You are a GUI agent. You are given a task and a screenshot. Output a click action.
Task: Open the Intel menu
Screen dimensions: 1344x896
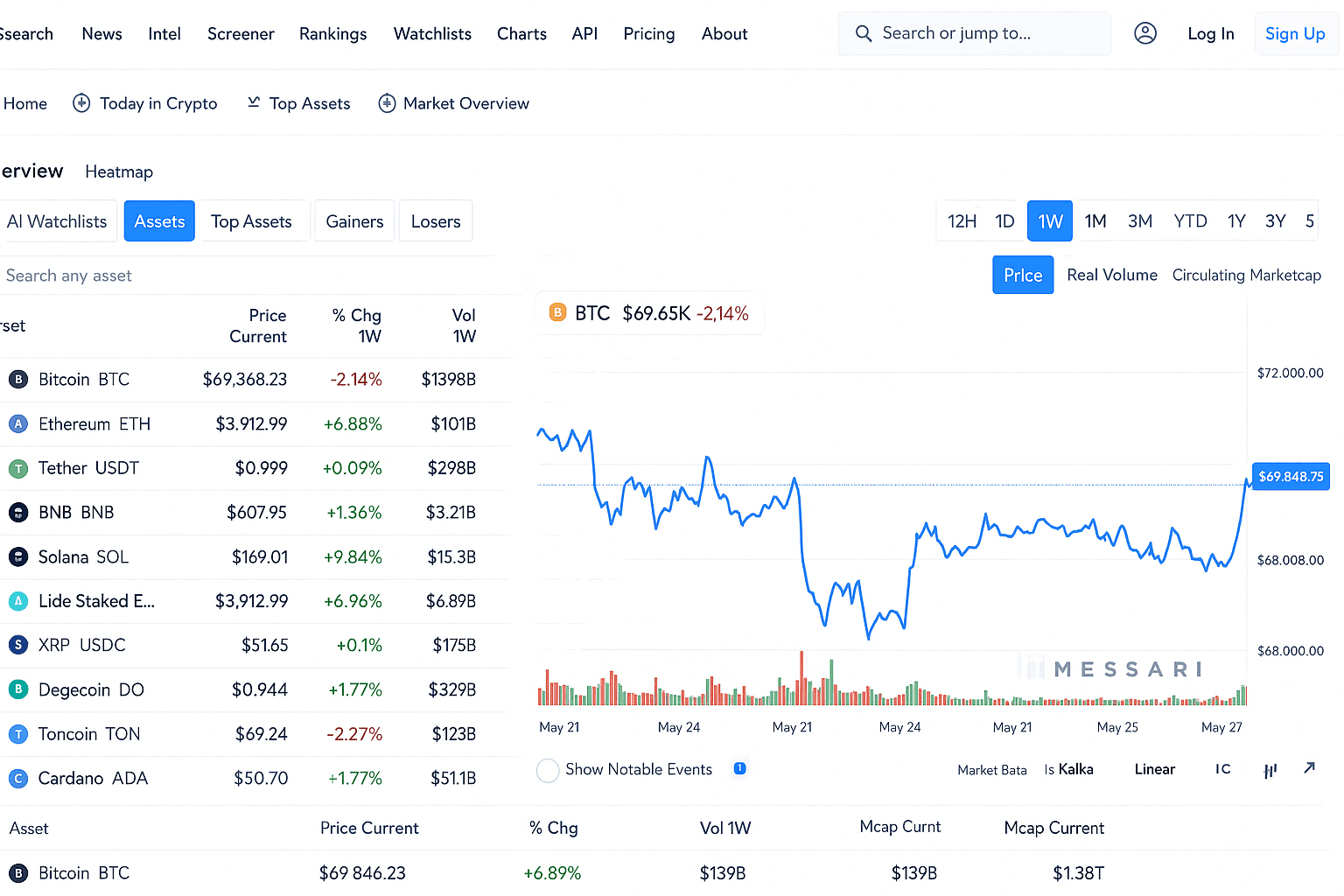164,33
